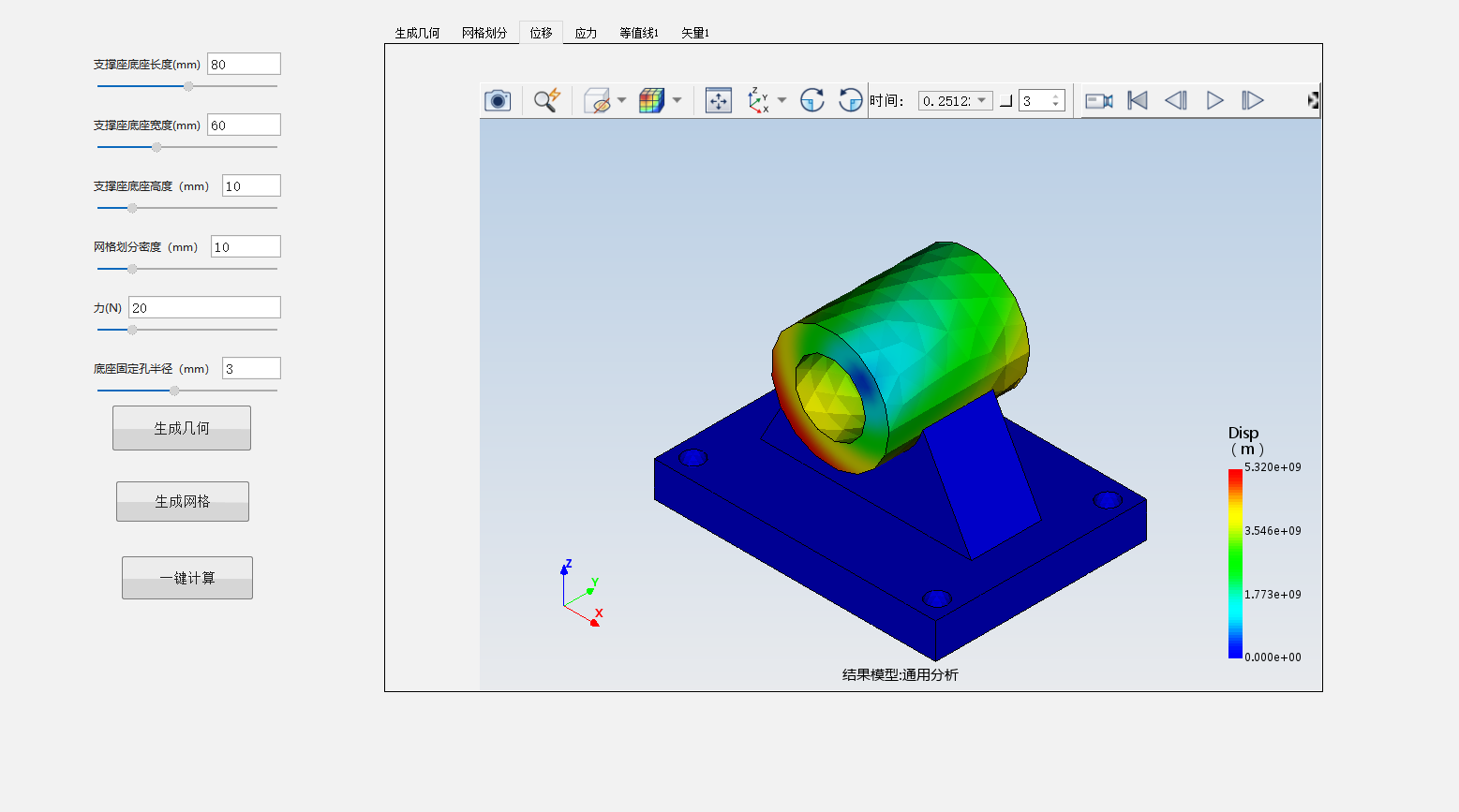Click the 一键计算 button
The width and height of the screenshot is (1459, 812).
[187, 578]
